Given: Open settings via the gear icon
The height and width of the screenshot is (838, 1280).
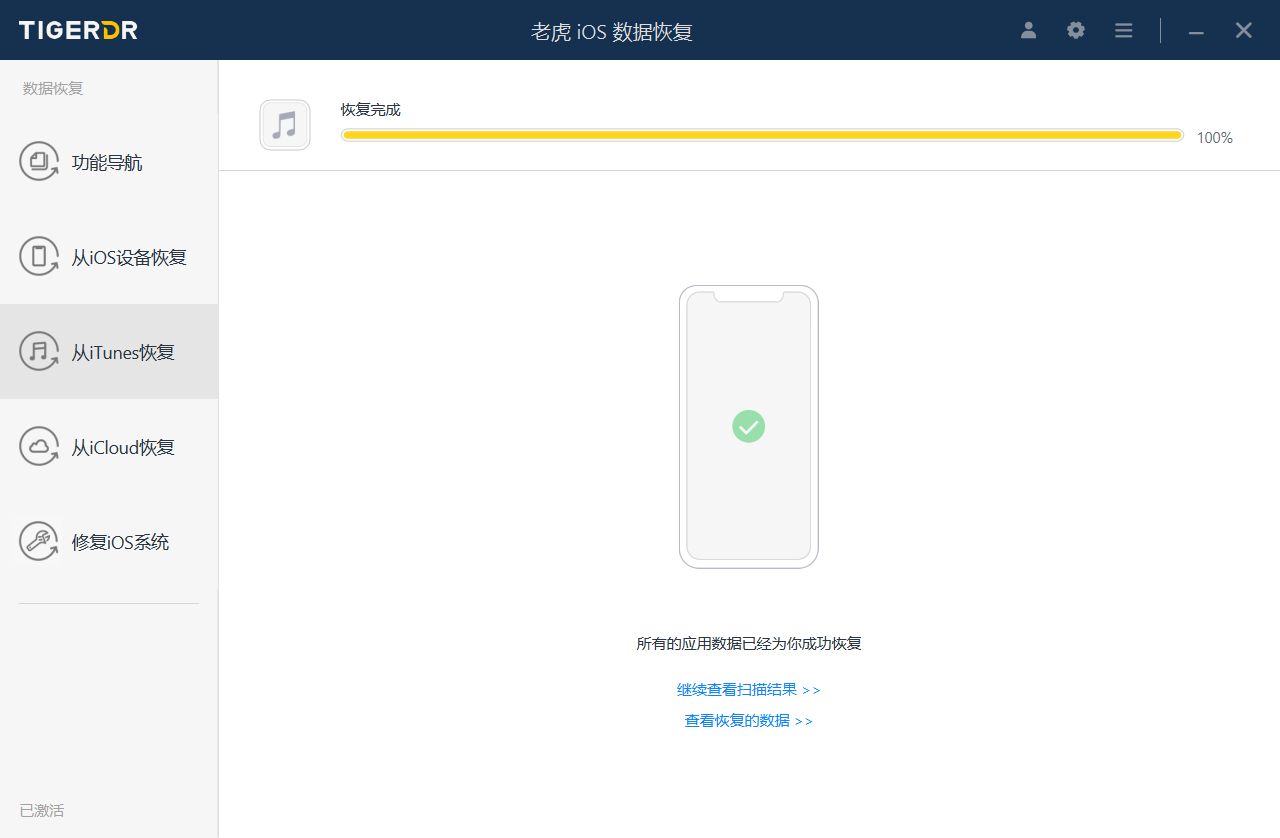Looking at the screenshot, I should (x=1076, y=30).
